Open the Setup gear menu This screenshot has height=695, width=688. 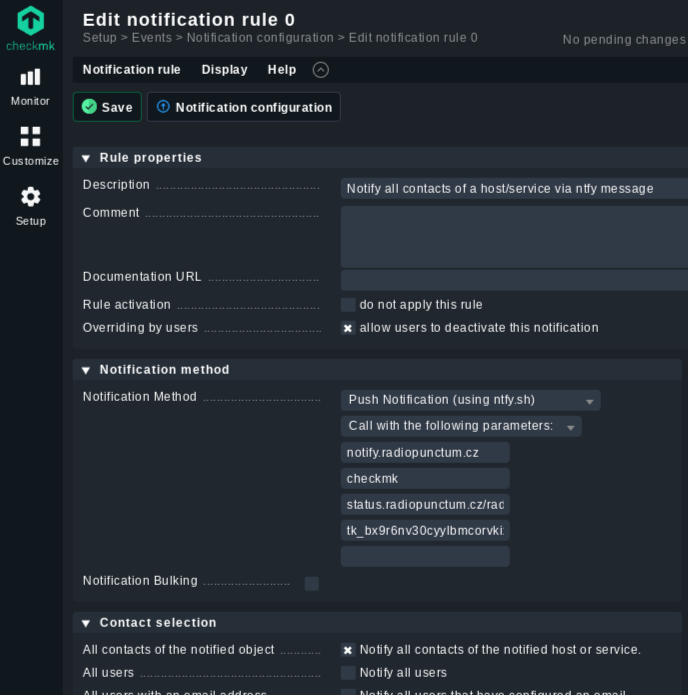[30, 205]
